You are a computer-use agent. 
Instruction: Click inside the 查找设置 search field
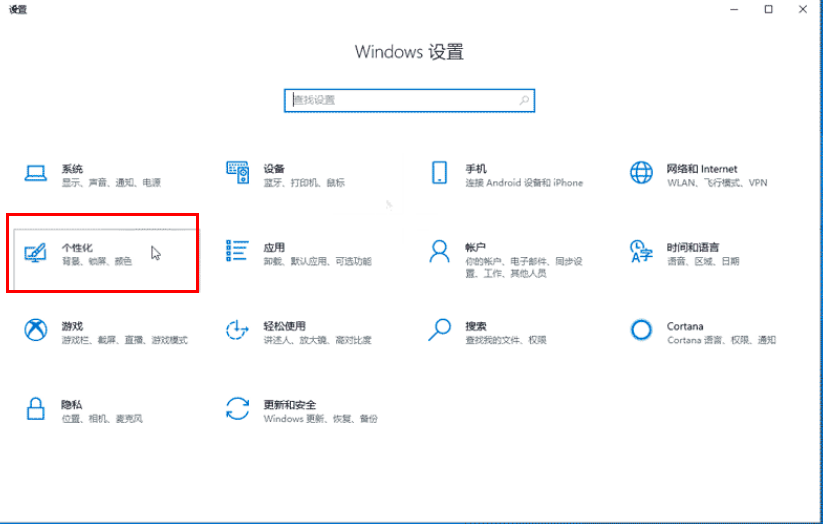coord(400,100)
